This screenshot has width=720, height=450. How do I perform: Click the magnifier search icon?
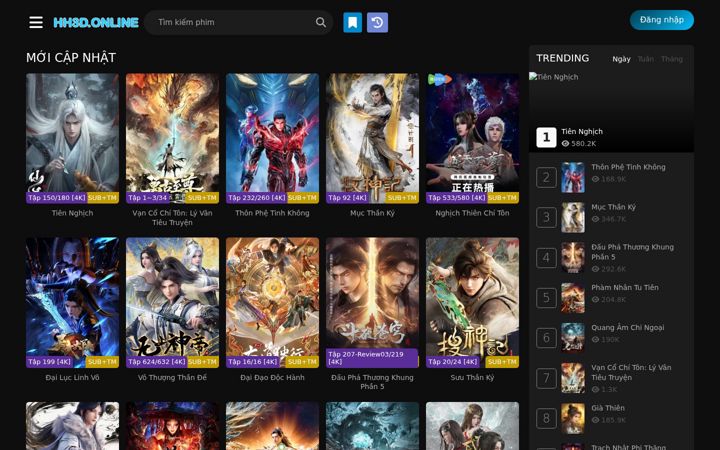click(x=321, y=22)
